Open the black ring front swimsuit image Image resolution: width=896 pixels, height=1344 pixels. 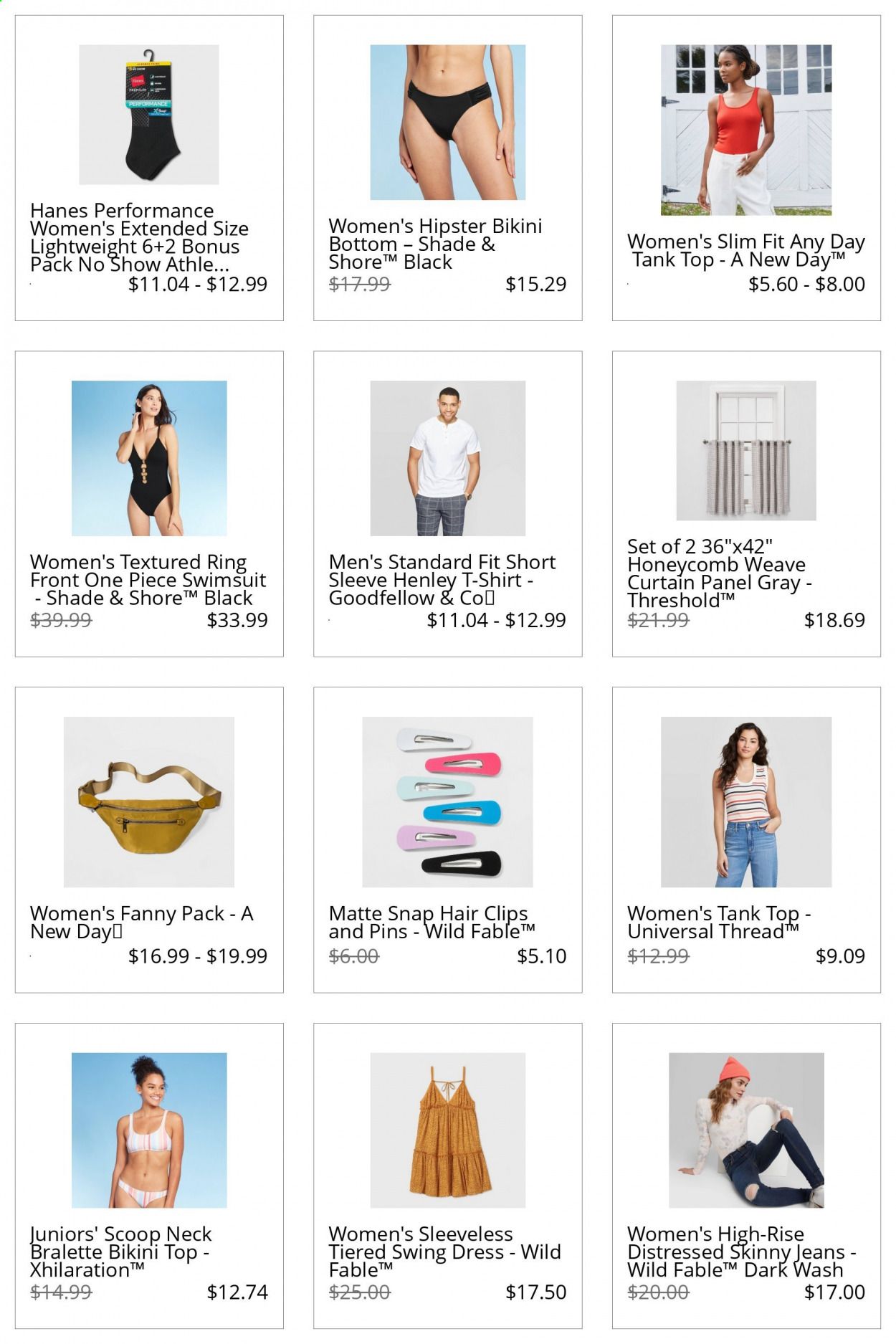click(149, 458)
